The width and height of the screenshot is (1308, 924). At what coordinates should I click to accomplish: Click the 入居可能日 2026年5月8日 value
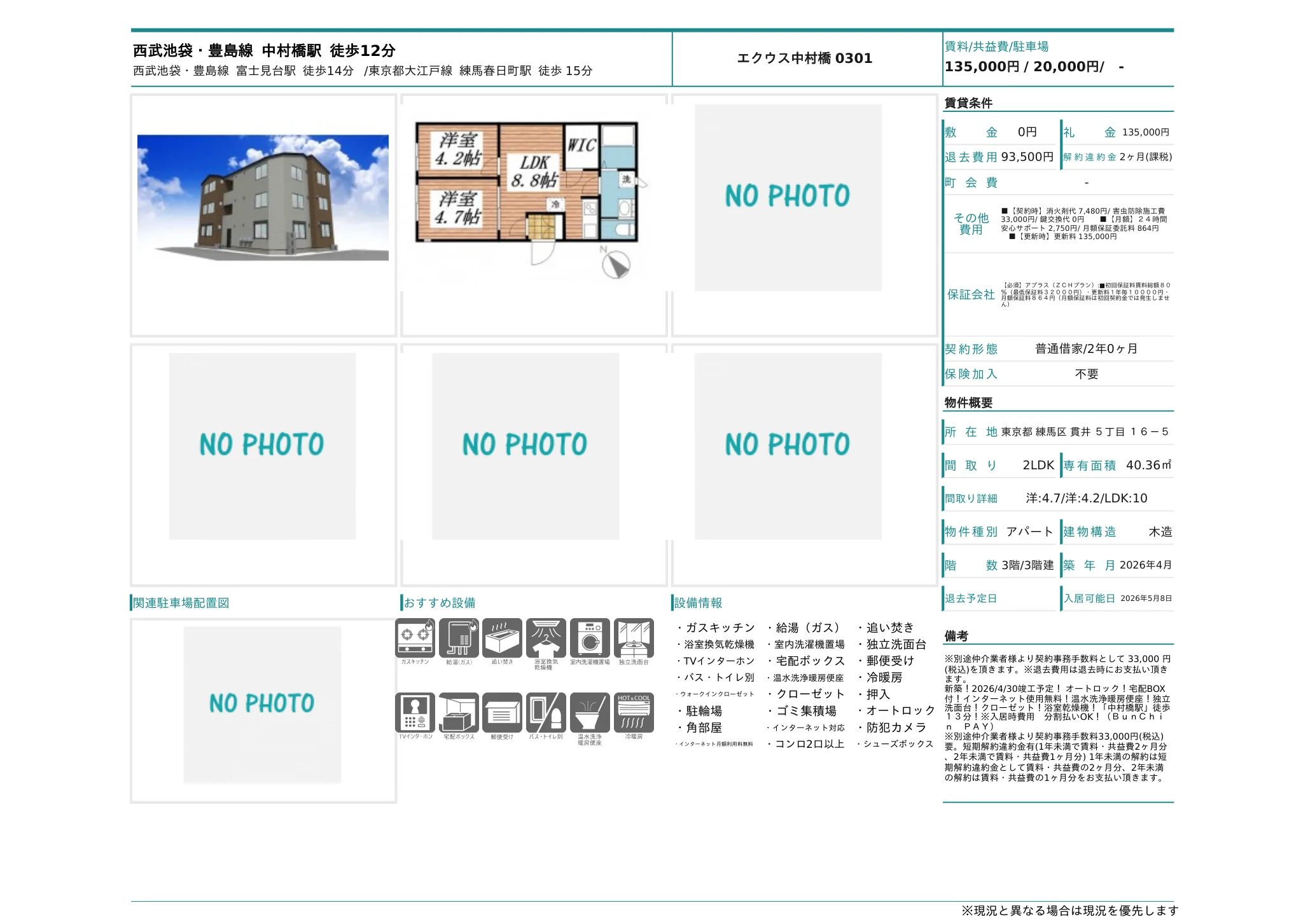point(1146,598)
